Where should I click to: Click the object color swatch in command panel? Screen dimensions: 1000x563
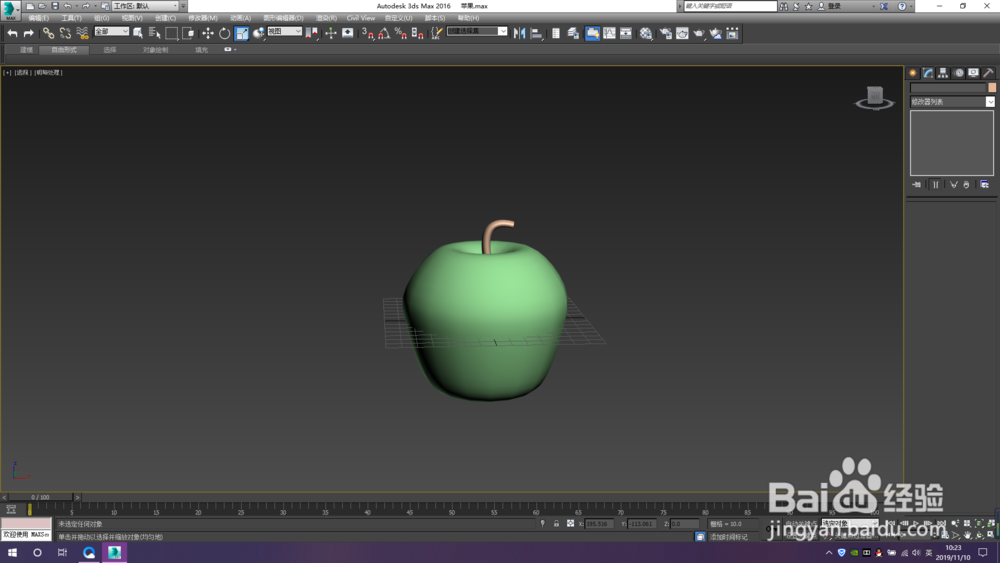tap(992, 87)
